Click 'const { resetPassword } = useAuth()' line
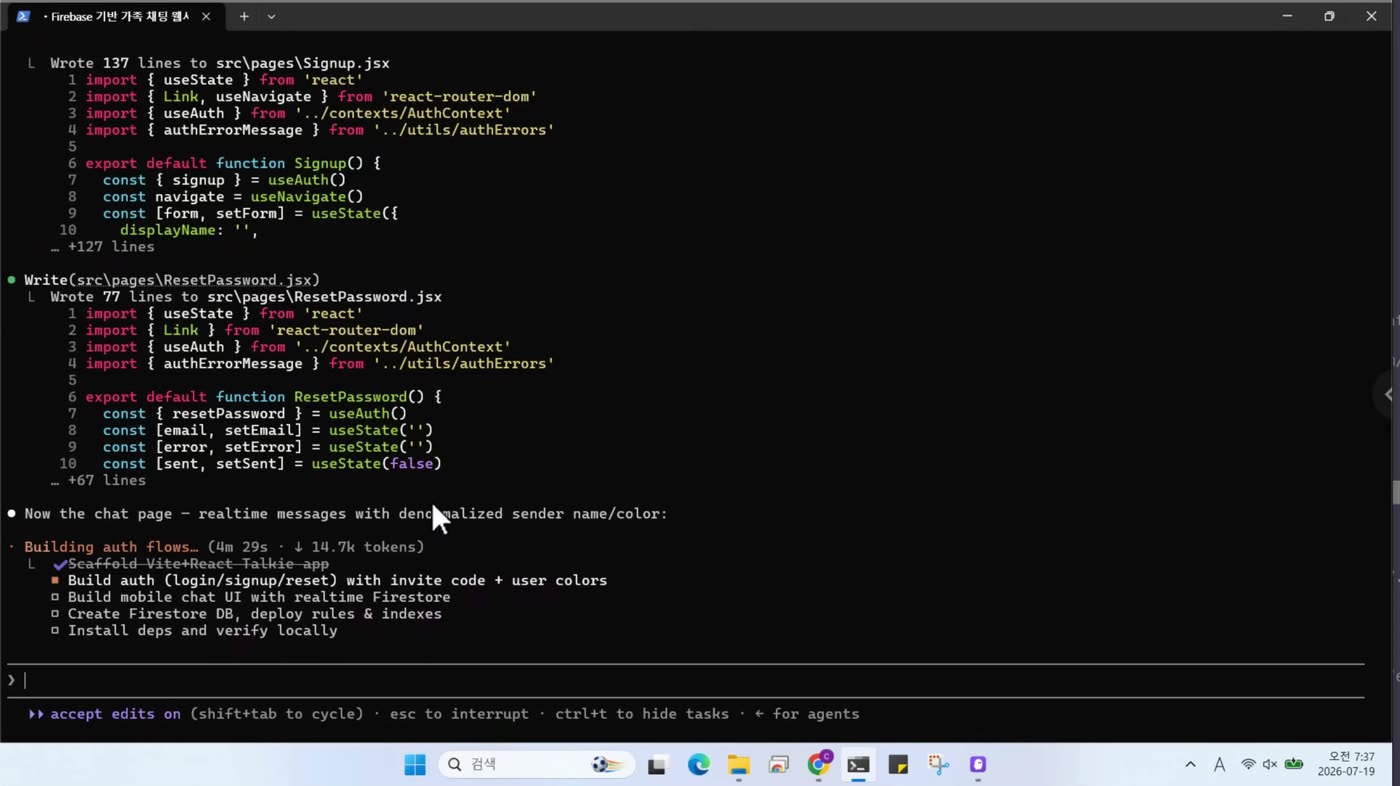This screenshot has height=786, width=1400. click(255, 414)
